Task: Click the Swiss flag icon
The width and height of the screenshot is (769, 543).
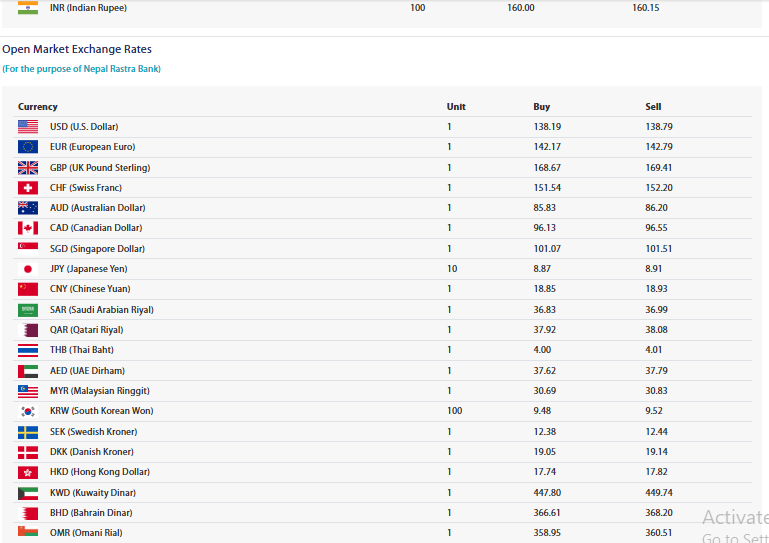Action: 28,188
